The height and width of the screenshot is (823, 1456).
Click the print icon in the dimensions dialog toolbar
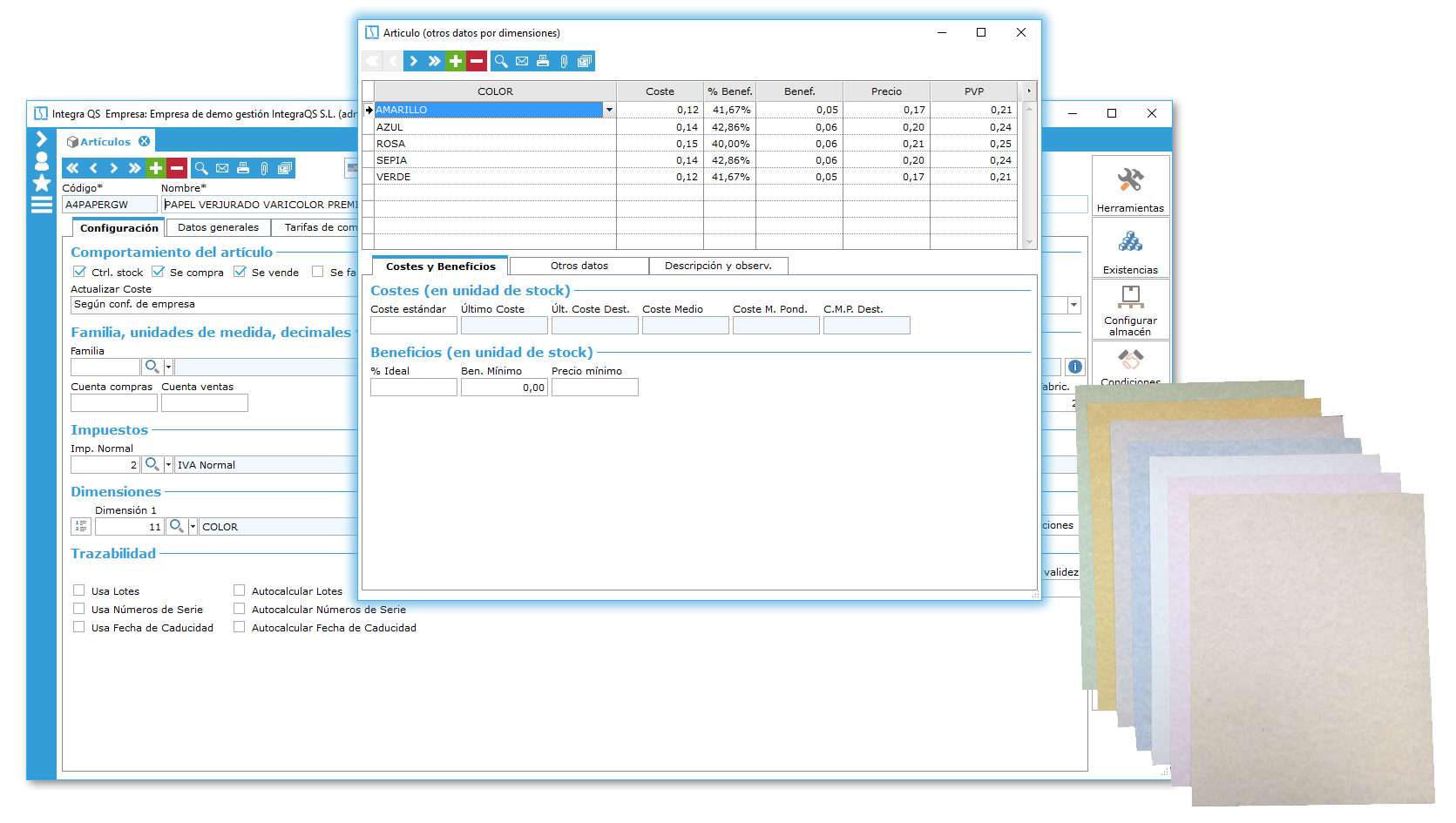(x=543, y=61)
